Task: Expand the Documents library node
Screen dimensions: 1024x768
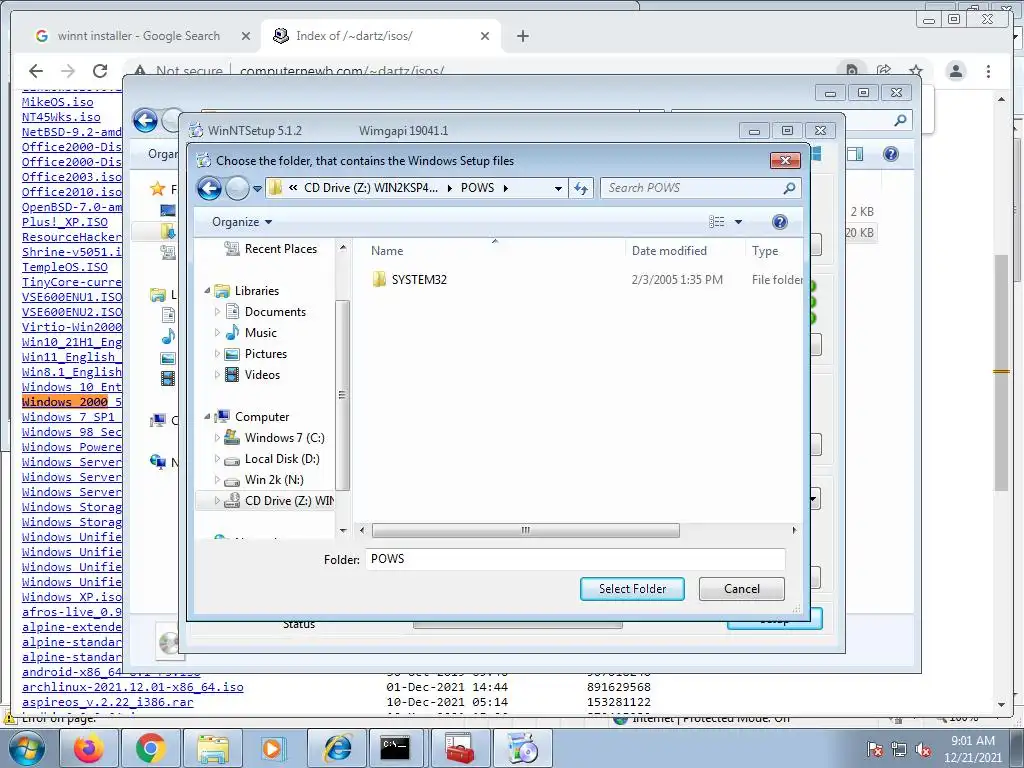Action: [x=217, y=312]
